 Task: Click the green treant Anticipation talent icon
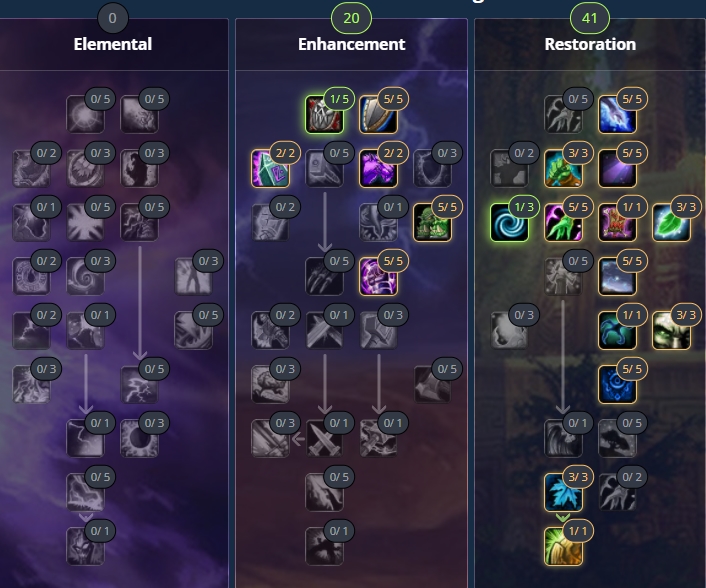click(x=432, y=223)
